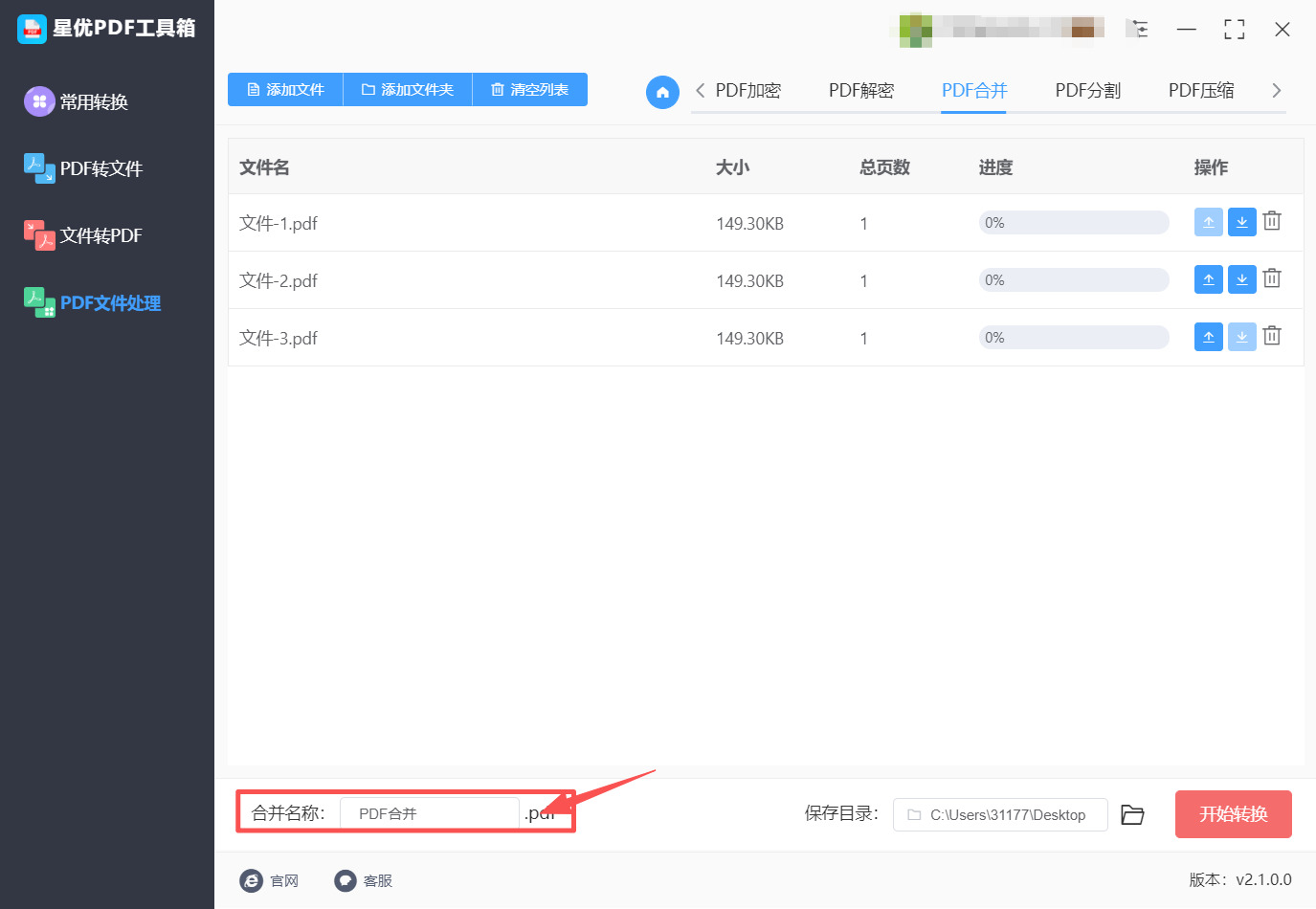
Task: Select the 文件-3.pdf file name
Action: coord(279,338)
